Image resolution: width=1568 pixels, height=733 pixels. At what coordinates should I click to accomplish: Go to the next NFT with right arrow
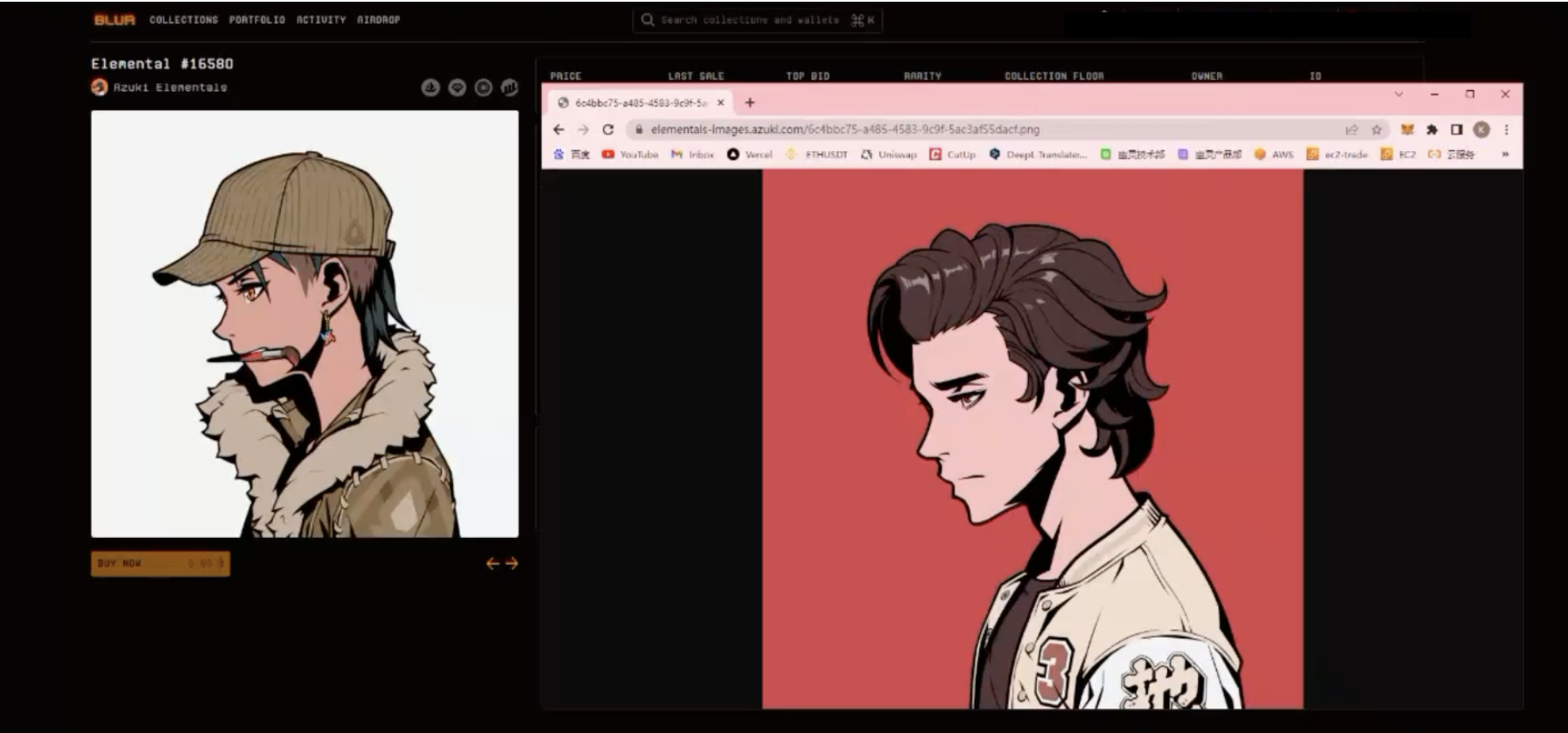[x=512, y=564]
